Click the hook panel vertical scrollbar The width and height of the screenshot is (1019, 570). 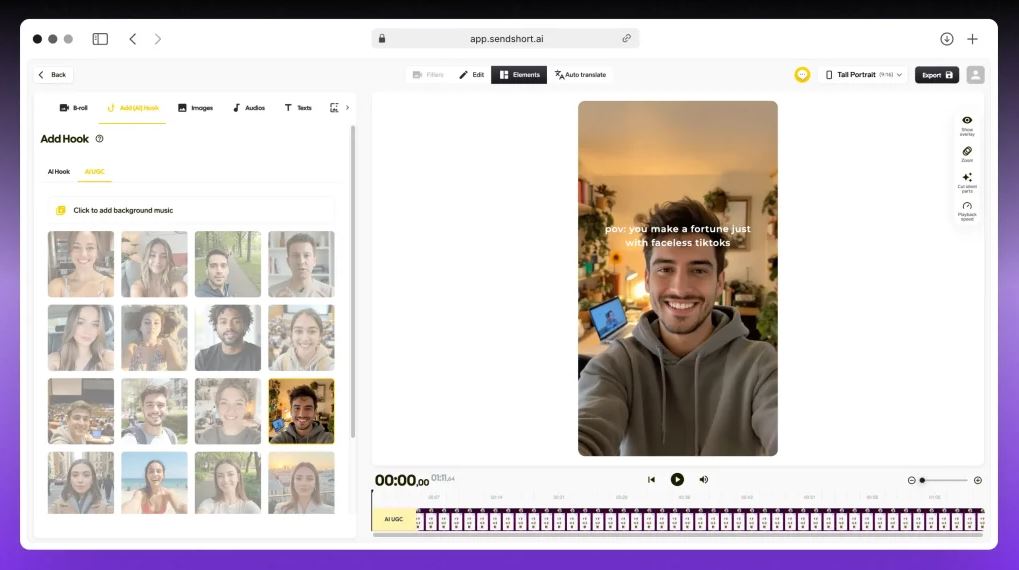[353, 281]
